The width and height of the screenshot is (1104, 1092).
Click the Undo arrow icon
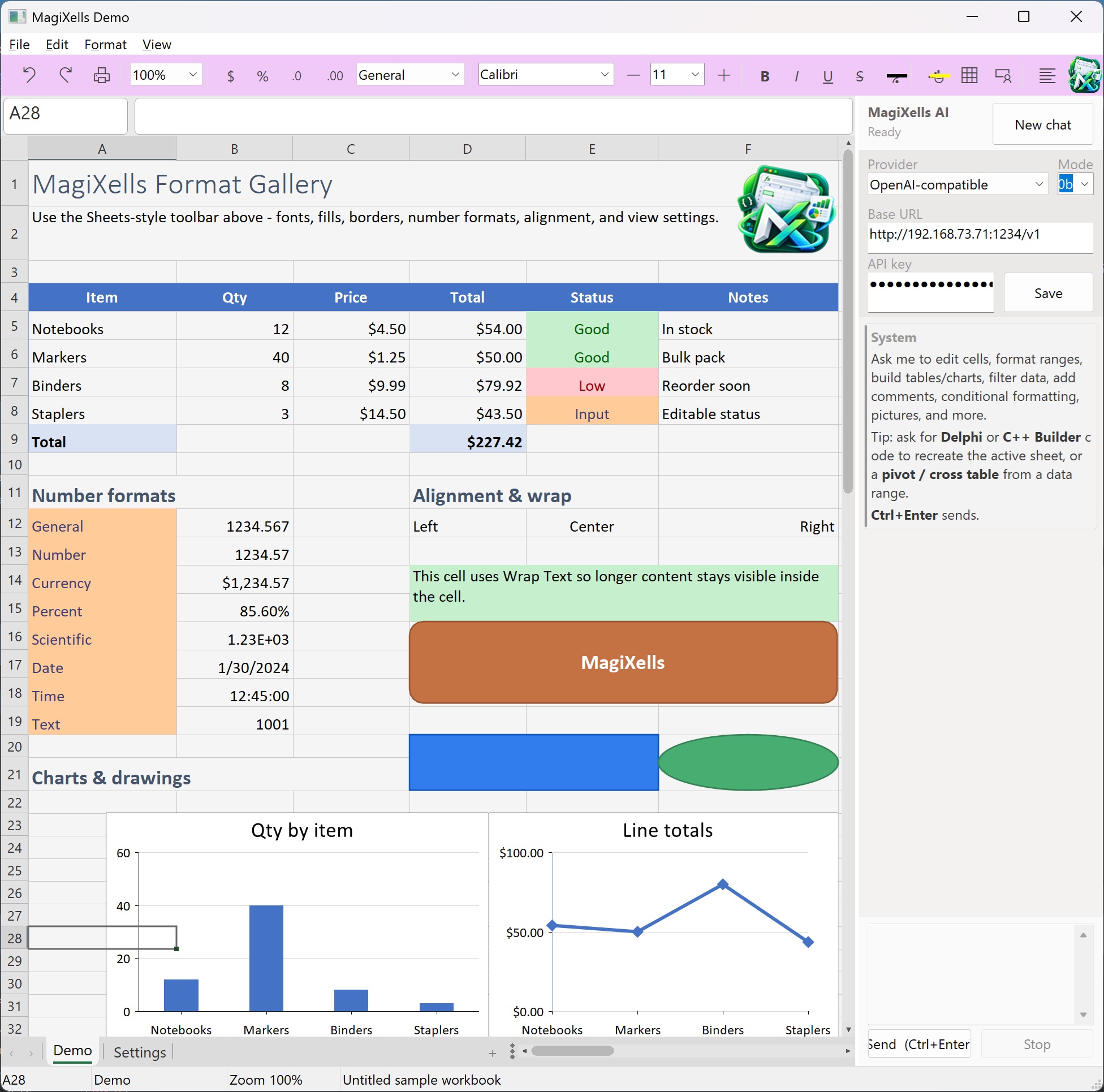(29, 75)
